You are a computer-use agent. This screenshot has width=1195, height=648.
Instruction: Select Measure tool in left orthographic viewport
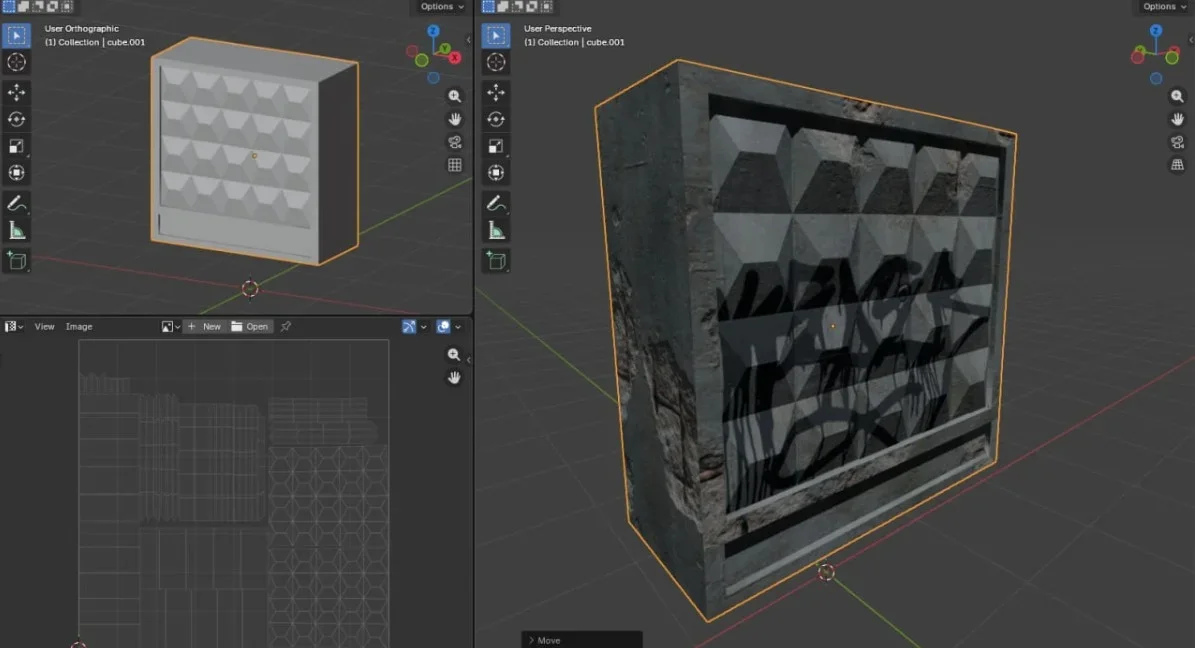pyautogui.click(x=17, y=231)
